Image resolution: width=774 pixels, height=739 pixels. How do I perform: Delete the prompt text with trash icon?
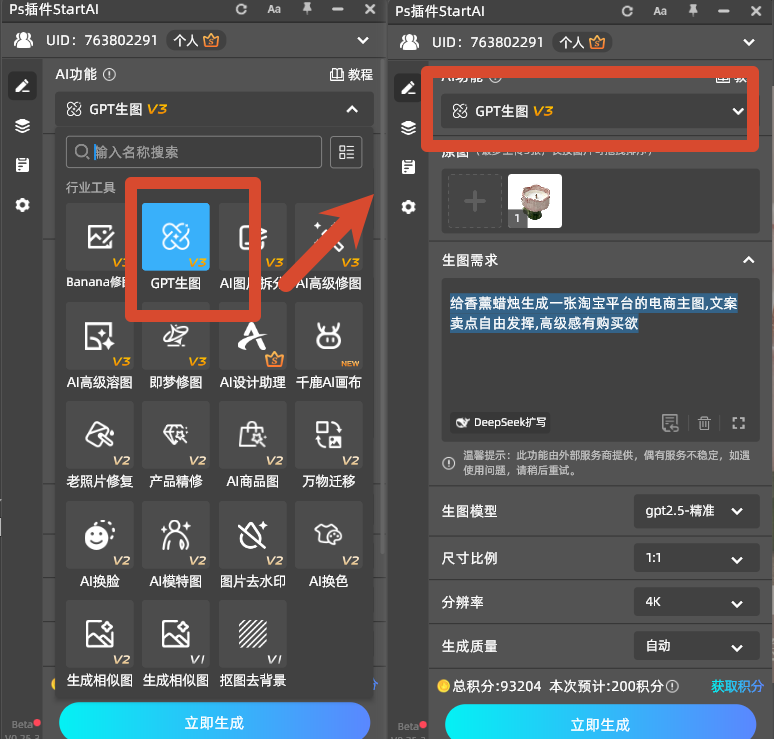[x=704, y=423]
